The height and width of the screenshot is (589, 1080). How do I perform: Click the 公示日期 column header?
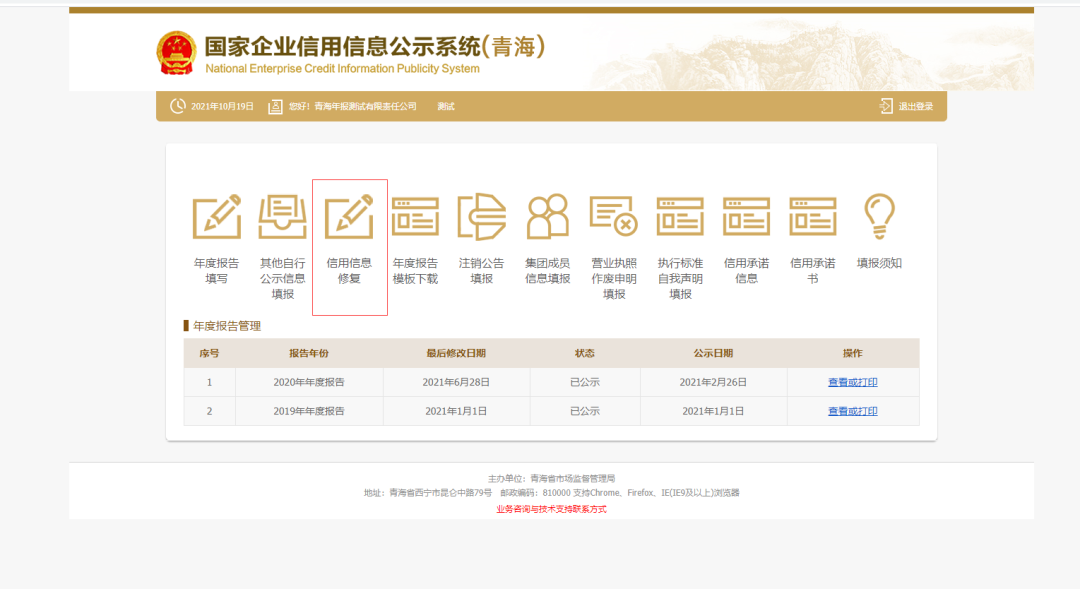(714, 353)
